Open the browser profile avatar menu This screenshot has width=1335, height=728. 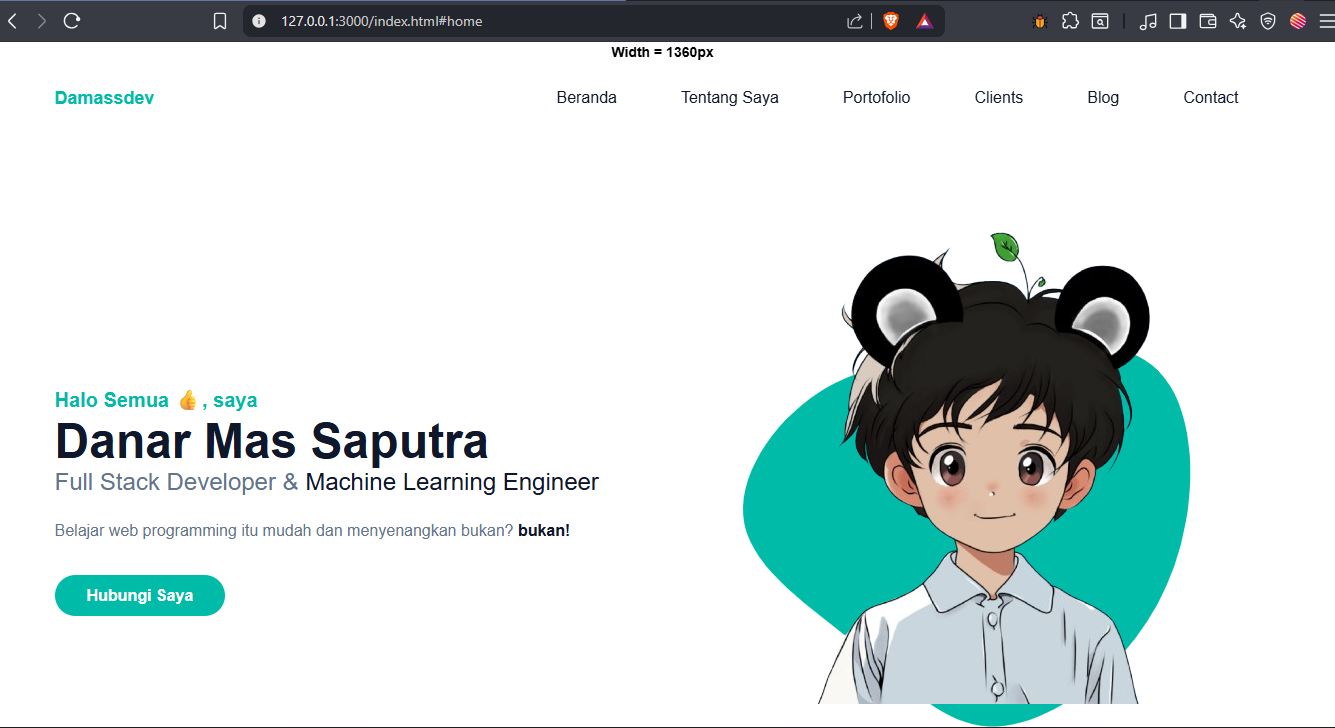pyautogui.click(x=1298, y=21)
